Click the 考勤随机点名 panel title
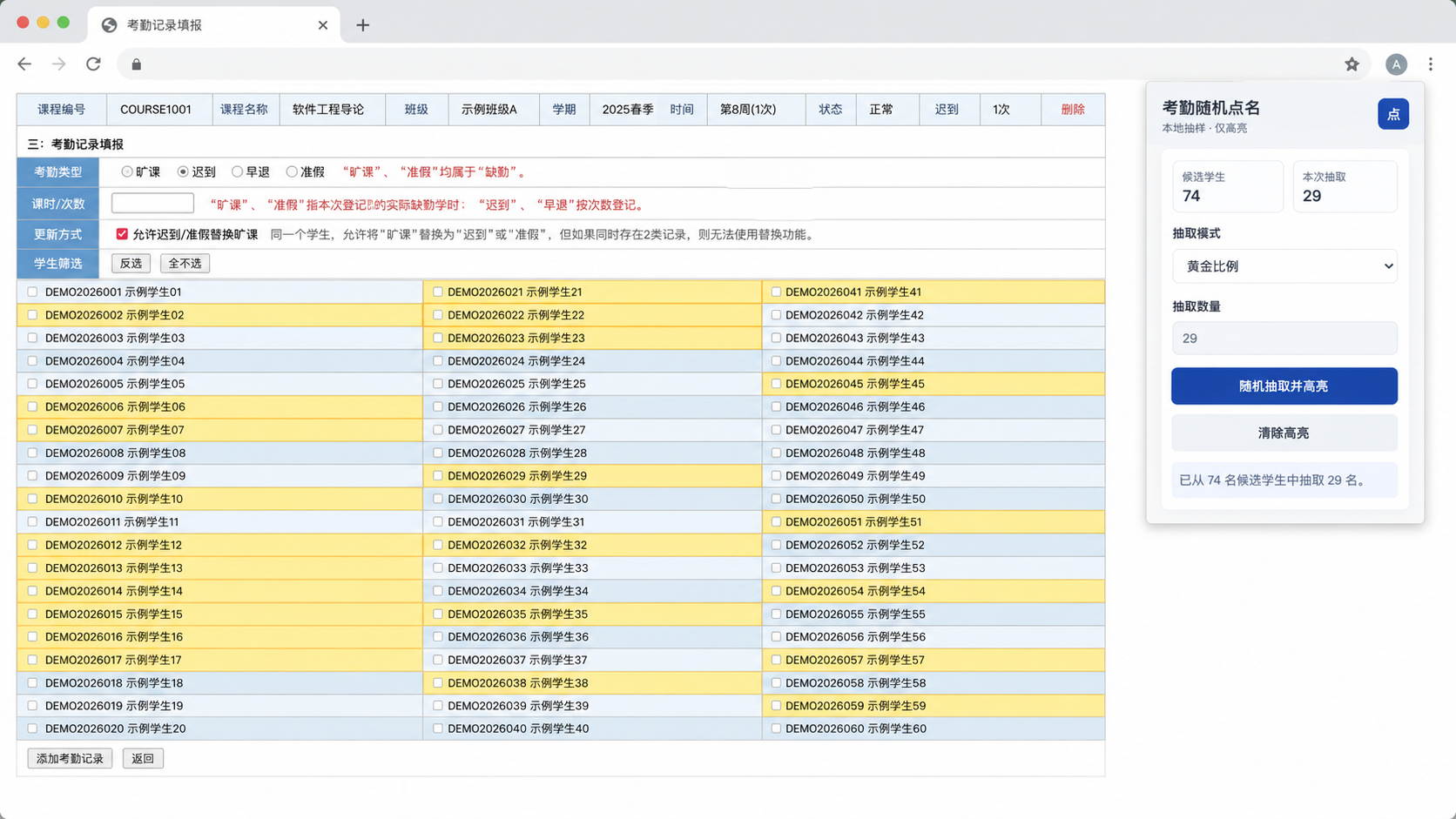 pyautogui.click(x=1211, y=108)
